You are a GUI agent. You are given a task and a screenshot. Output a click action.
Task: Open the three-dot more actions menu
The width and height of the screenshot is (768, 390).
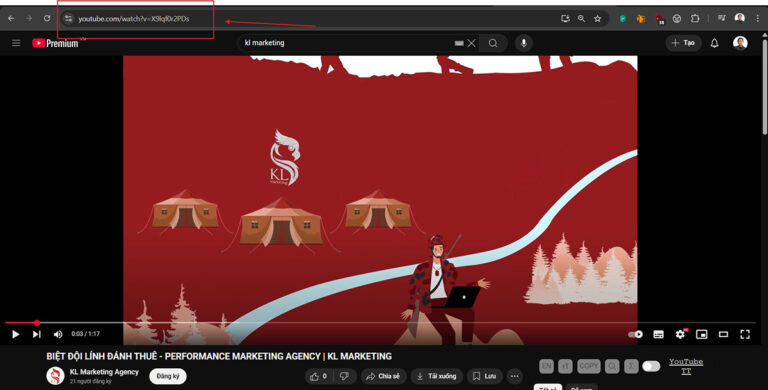514,376
